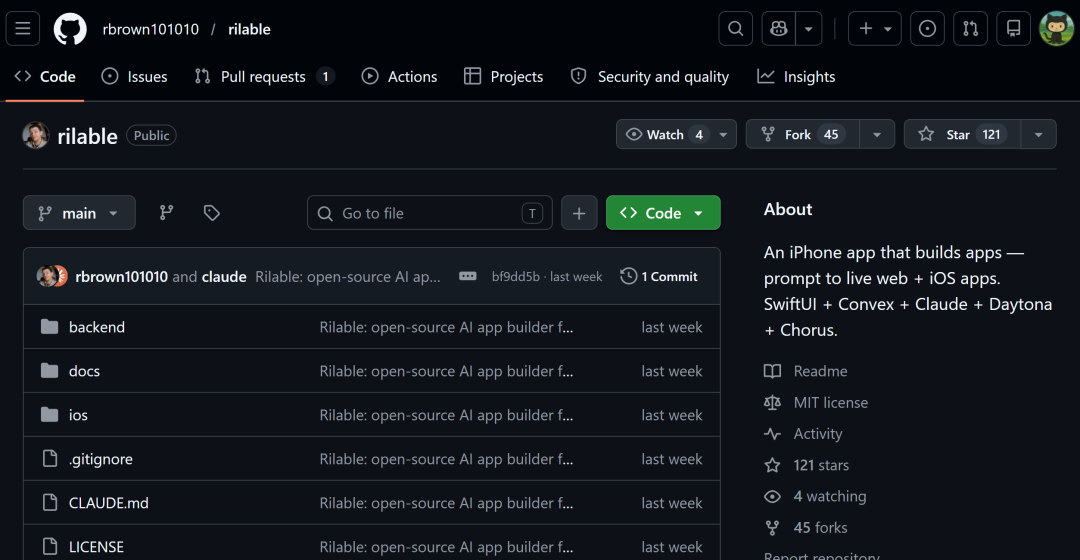
Task: Open the Pull requests tab
Action: [x=264, y=76]
